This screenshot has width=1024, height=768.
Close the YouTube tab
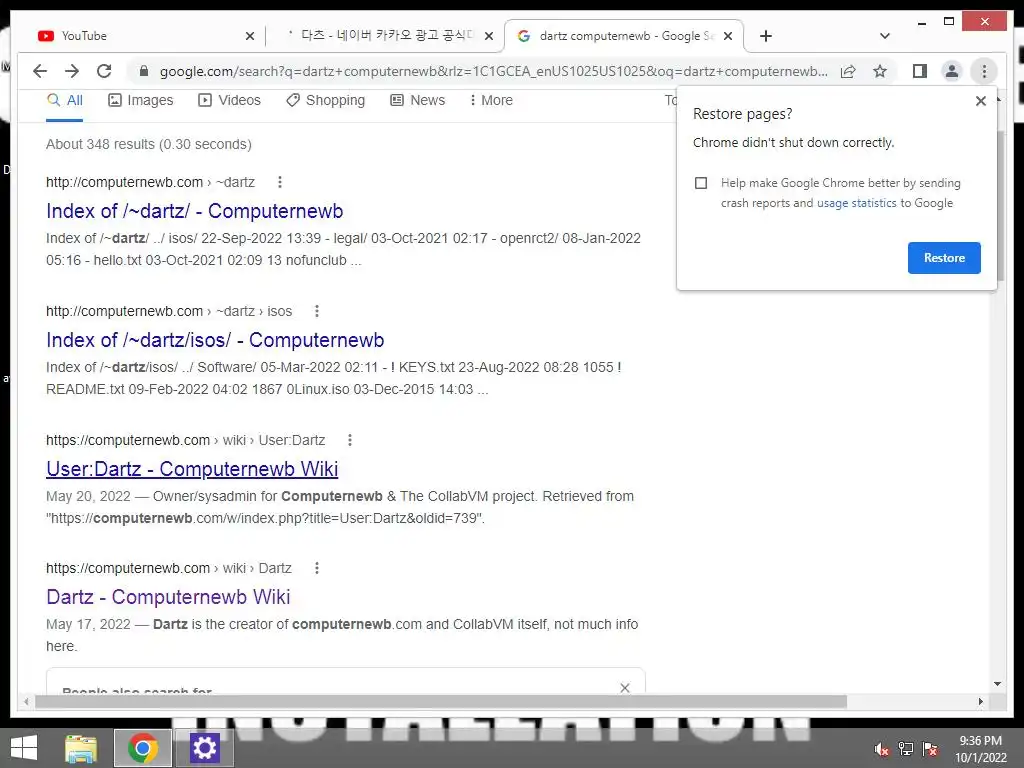point(249,36)
